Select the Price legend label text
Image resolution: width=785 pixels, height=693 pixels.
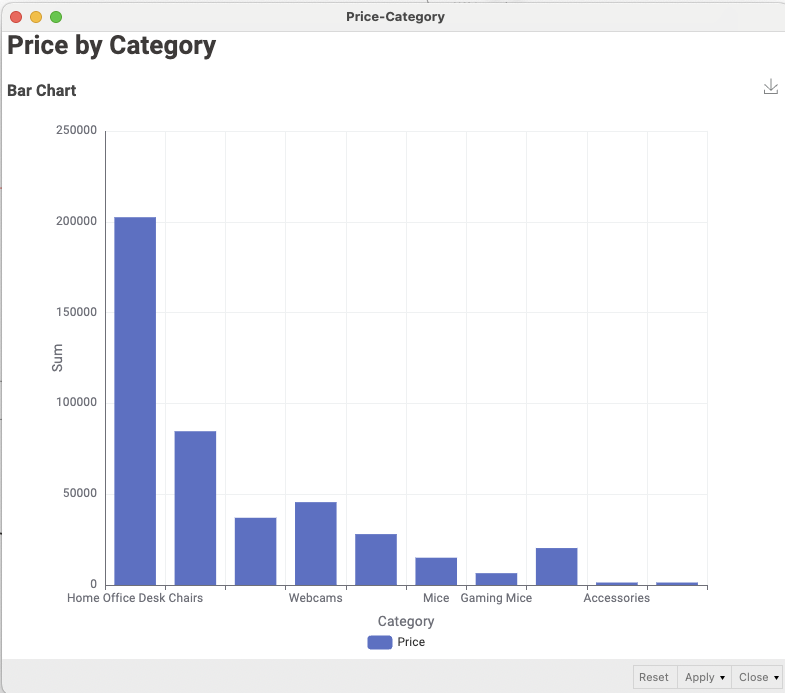411,642
